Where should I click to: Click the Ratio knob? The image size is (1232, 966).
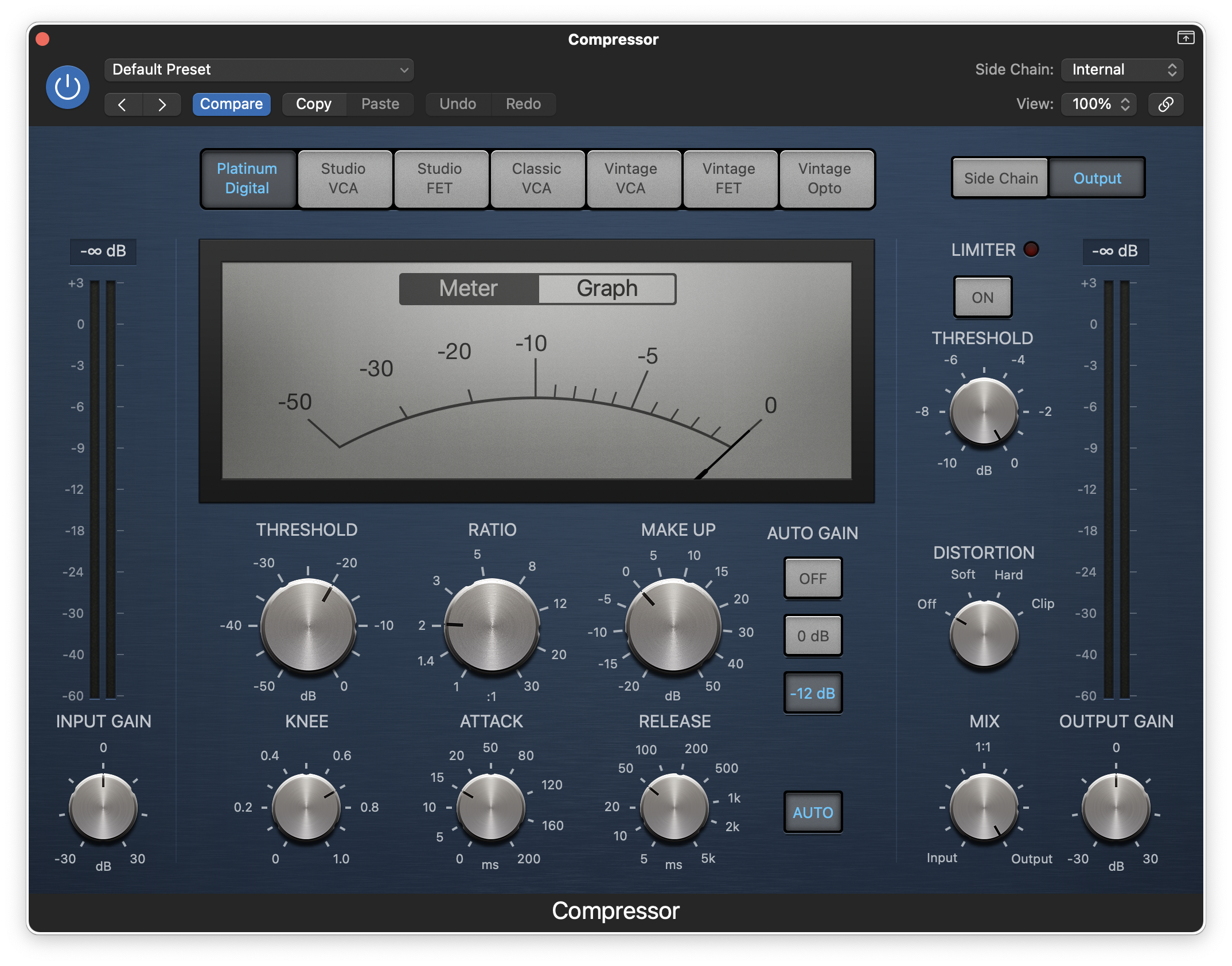click(x=492, y=625)
